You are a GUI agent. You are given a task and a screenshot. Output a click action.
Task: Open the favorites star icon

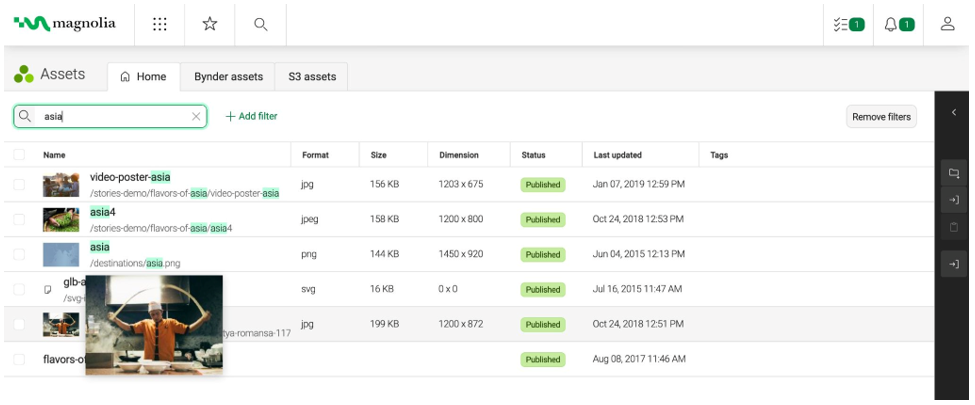210,24
